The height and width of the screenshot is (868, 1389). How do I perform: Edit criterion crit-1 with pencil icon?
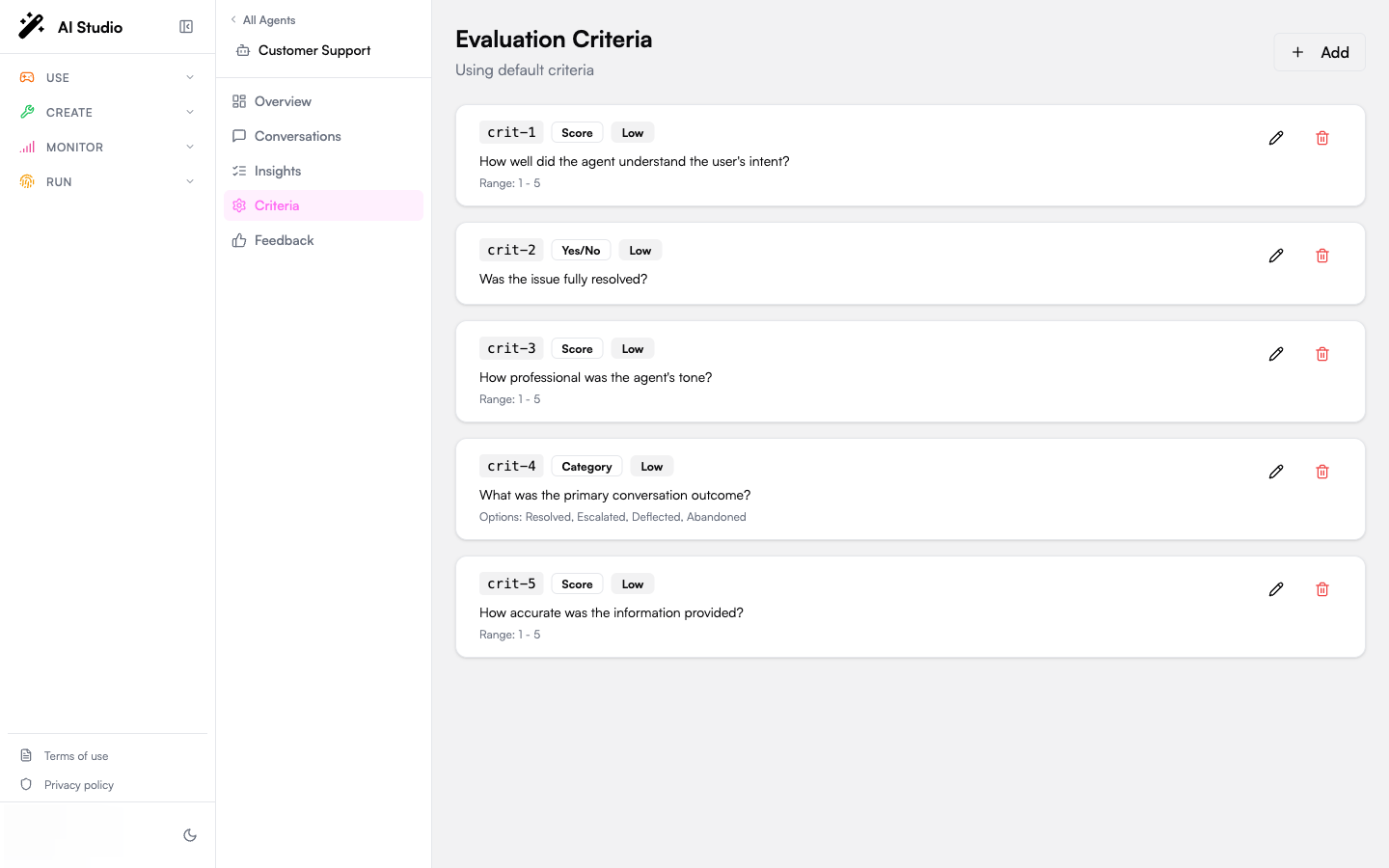[1276, 138]
